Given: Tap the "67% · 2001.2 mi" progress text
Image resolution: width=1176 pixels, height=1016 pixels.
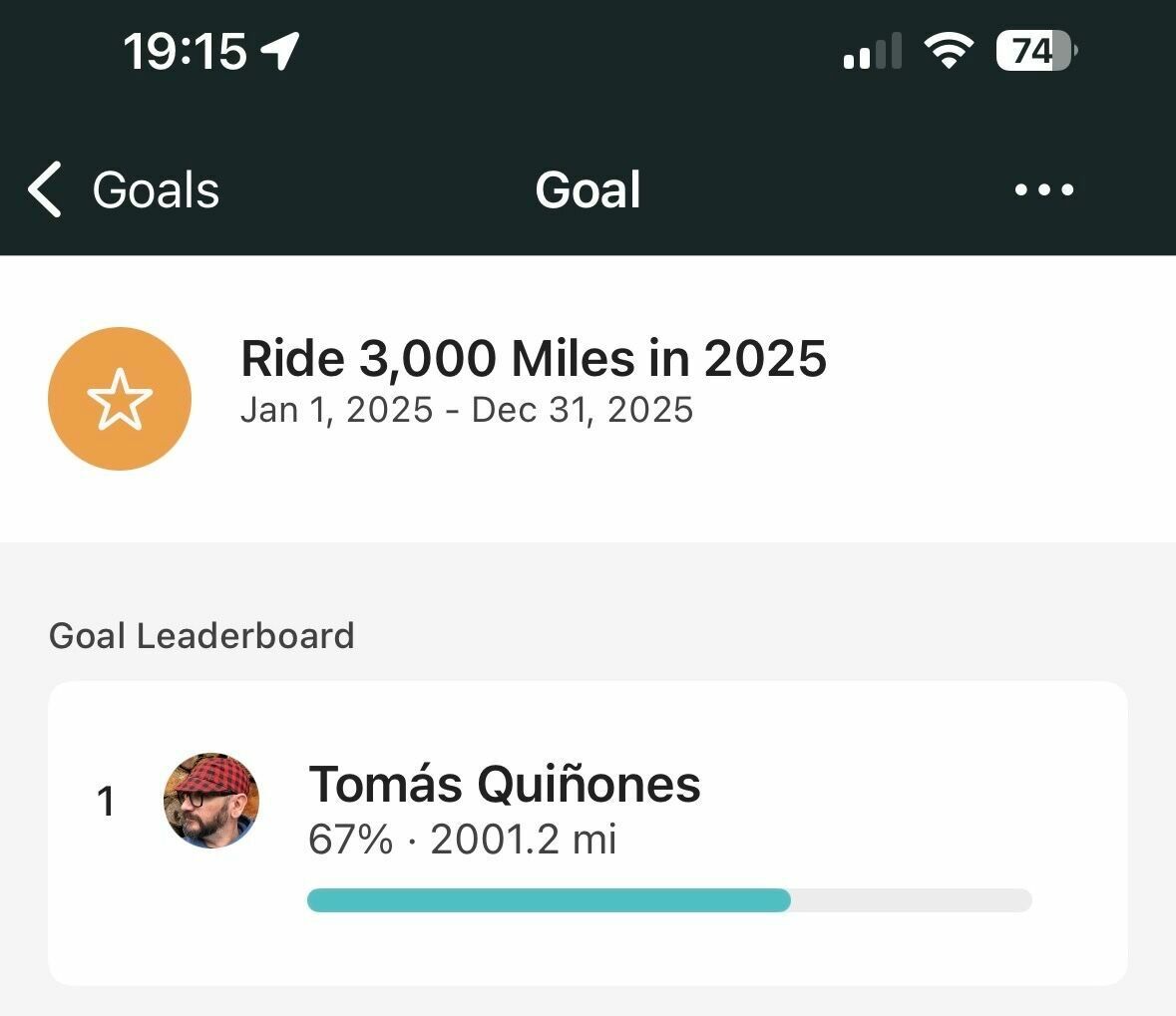Looking at the screenshot, I should point(462,840).
